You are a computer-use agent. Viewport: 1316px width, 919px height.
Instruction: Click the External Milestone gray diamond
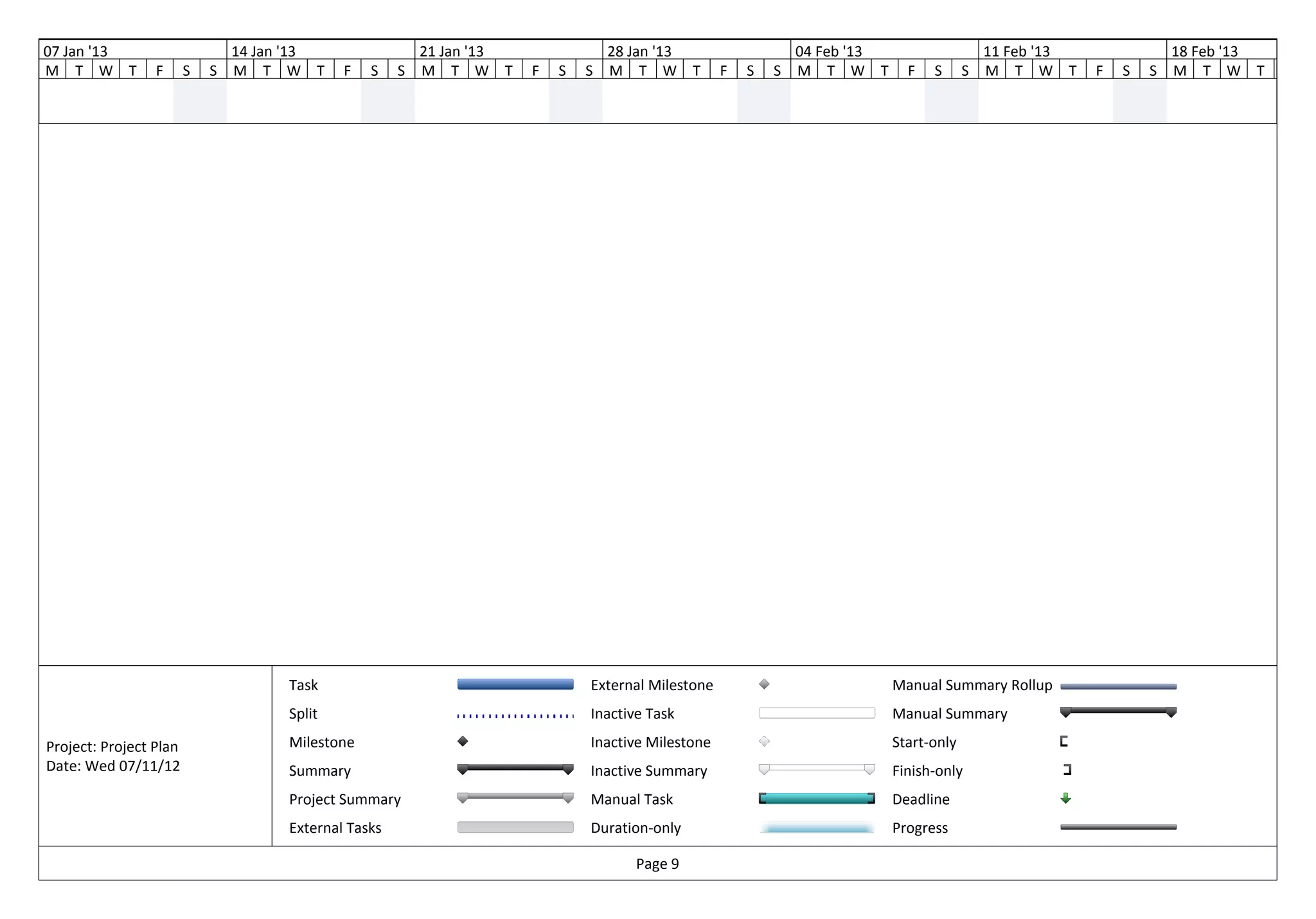[x=764, y=684]
